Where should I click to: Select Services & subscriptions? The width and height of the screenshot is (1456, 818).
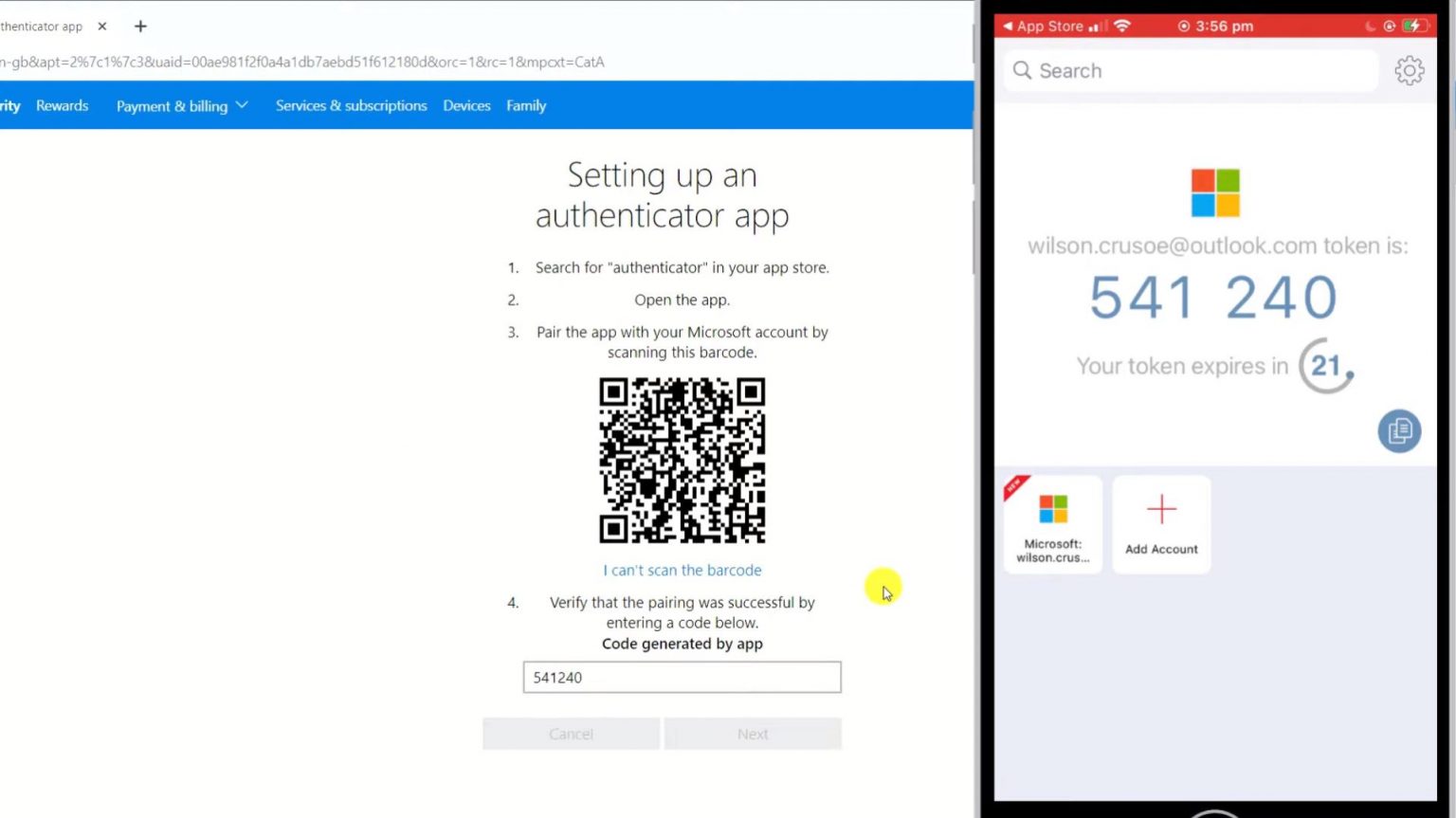point(351,105)
